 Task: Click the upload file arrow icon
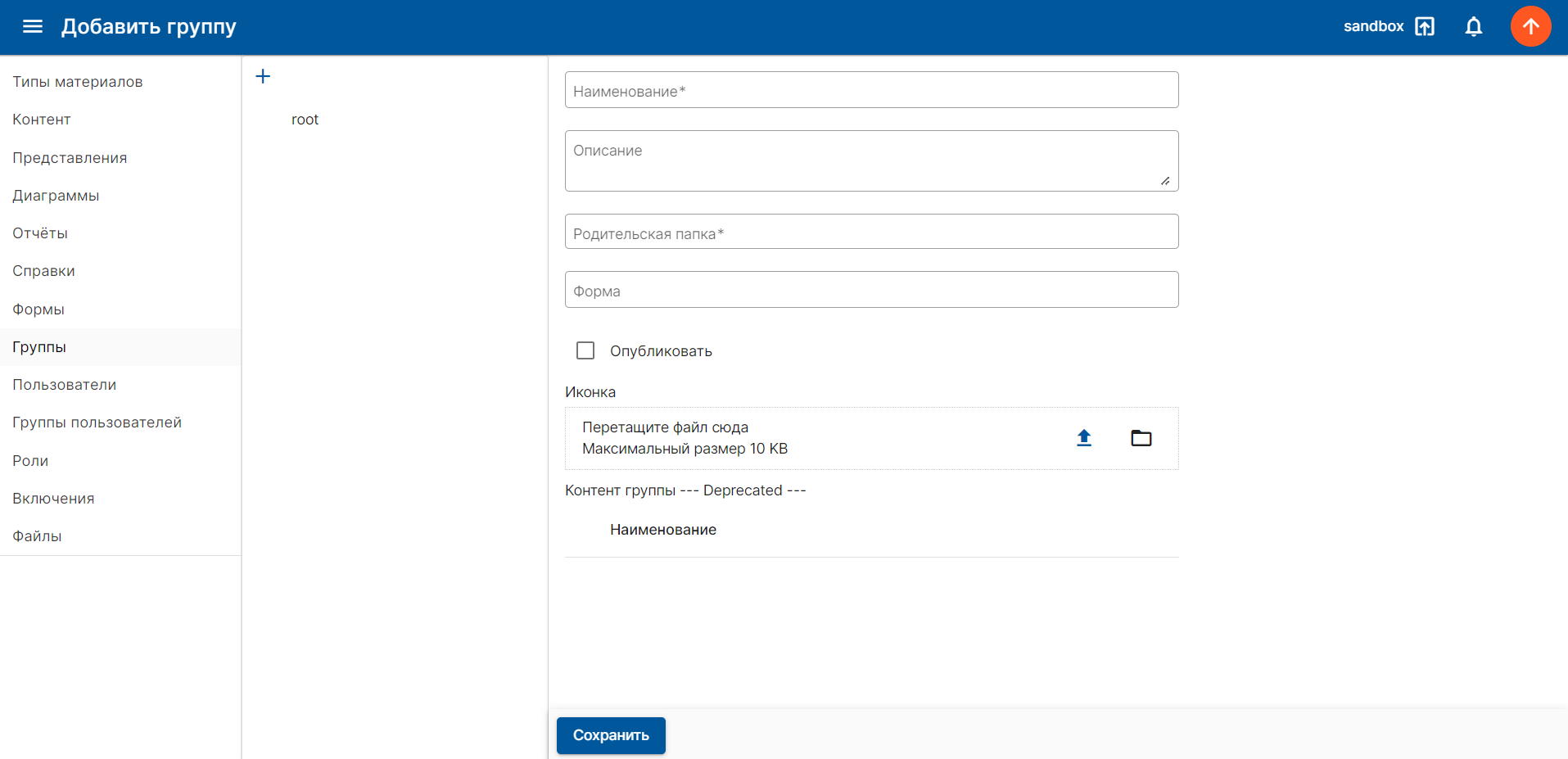point(1084,438)
